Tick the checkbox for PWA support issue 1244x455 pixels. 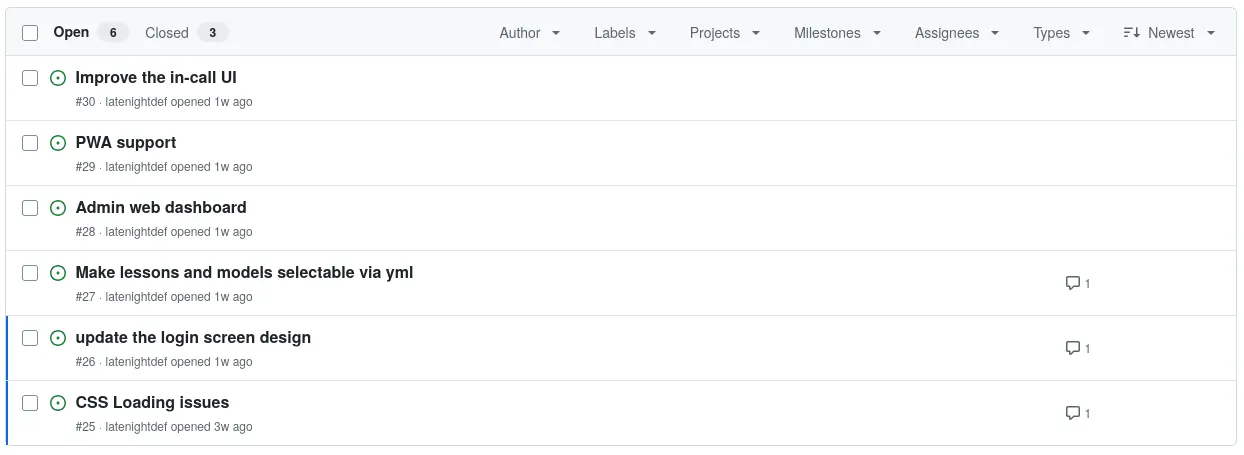coord(30,143)
